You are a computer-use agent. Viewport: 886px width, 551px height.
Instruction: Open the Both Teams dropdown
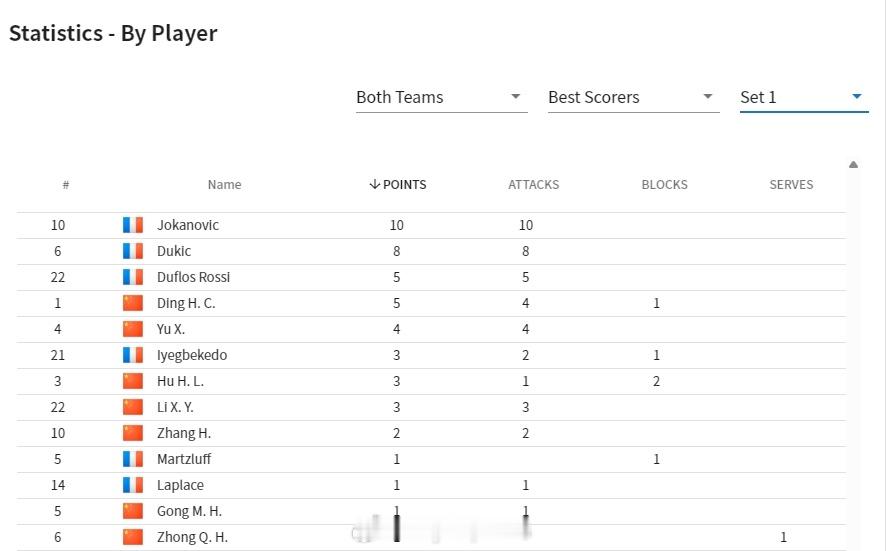pos(441,97)
